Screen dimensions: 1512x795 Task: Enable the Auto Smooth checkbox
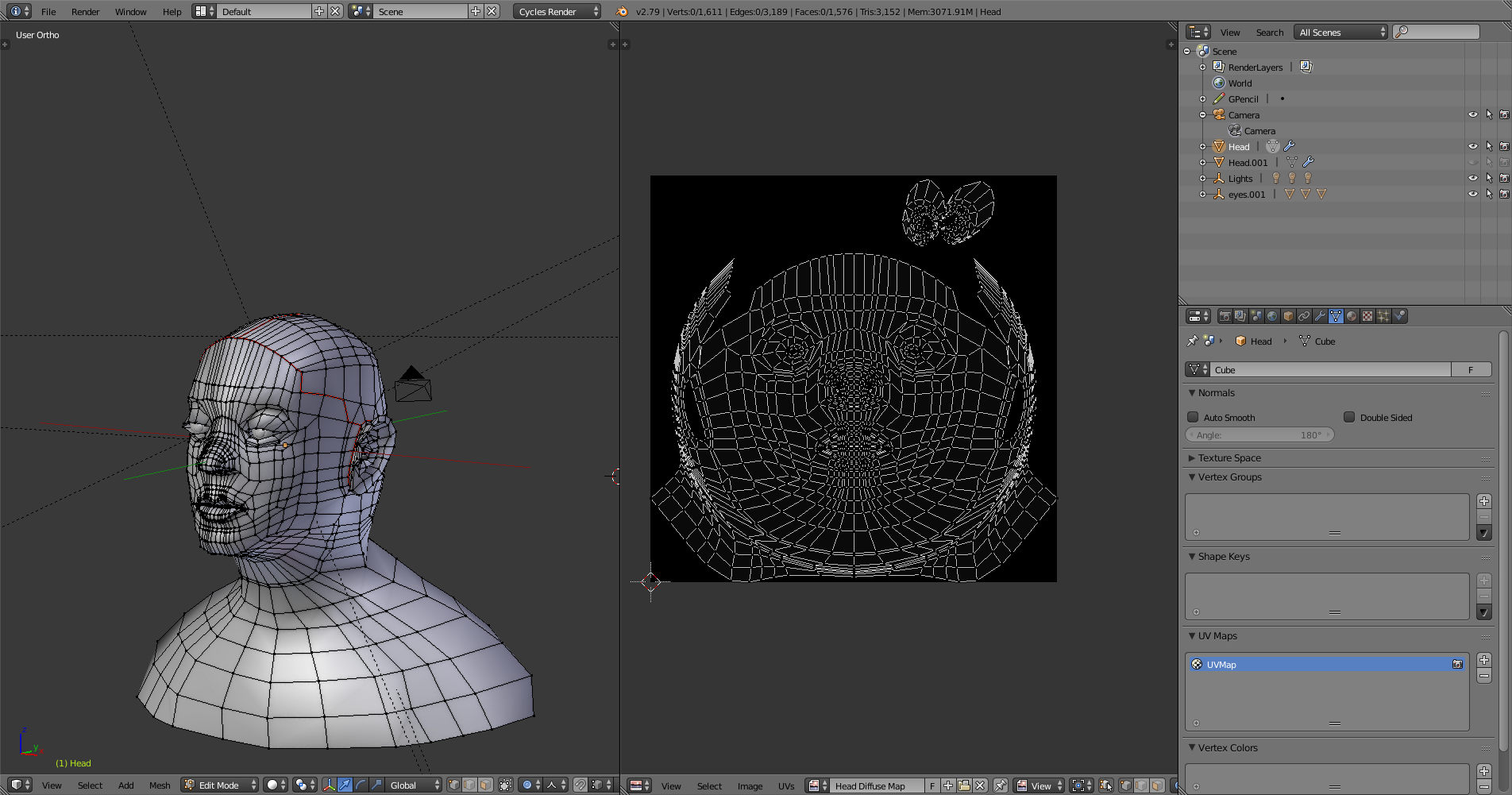pyautogui.click(x=1193, y=417)
